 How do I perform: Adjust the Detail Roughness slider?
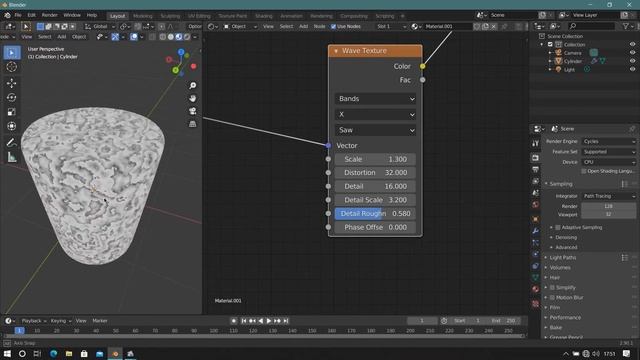[375, 213]
